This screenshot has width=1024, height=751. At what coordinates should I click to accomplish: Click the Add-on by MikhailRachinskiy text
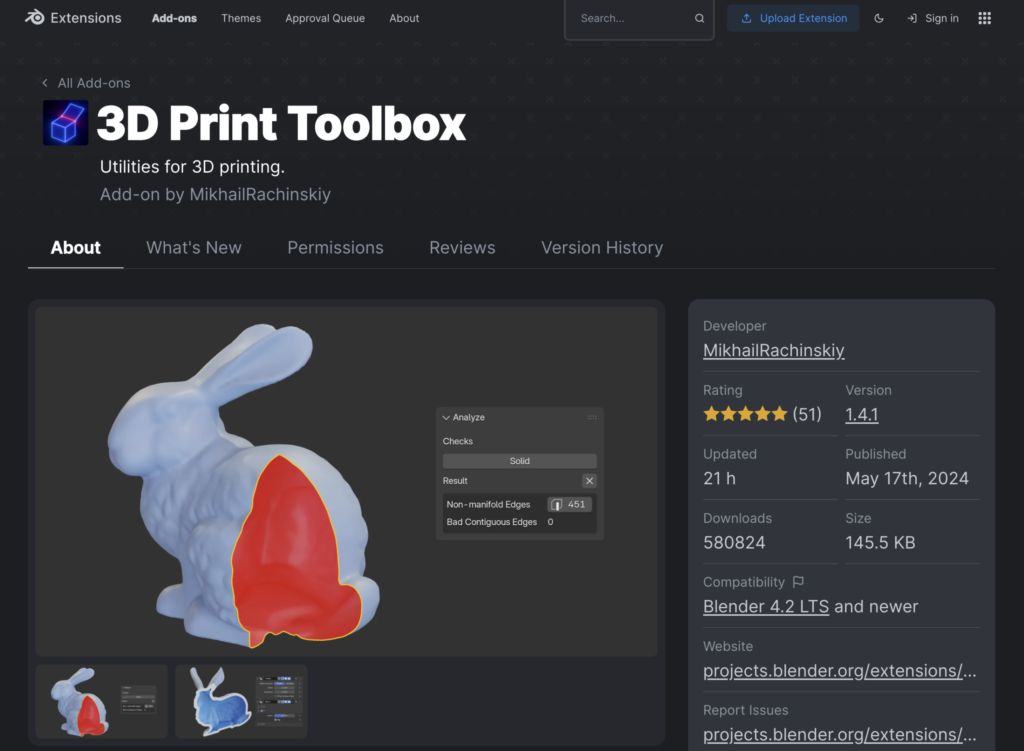pos(216,194)
